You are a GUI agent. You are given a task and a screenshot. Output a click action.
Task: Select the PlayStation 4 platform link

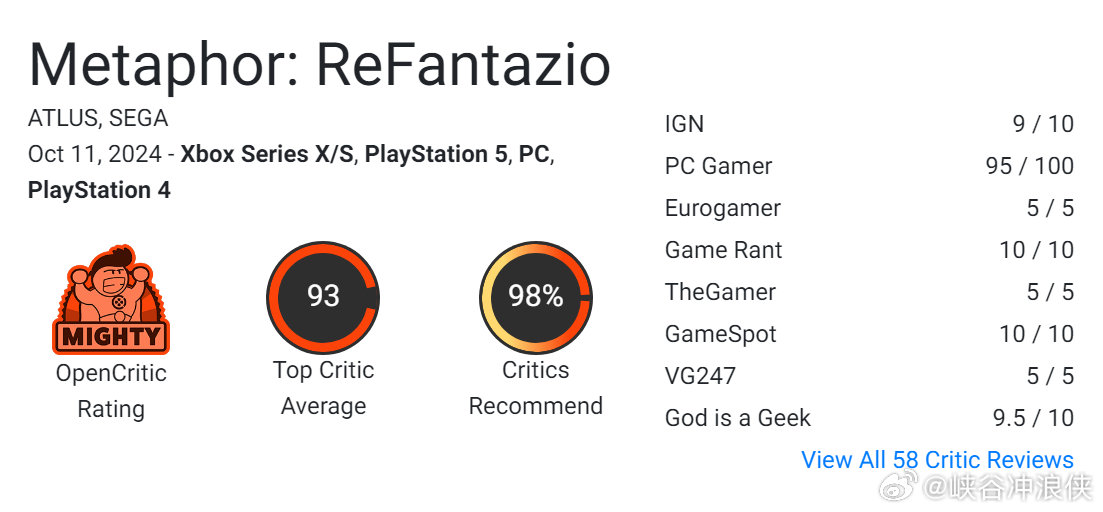coord(99,190)
